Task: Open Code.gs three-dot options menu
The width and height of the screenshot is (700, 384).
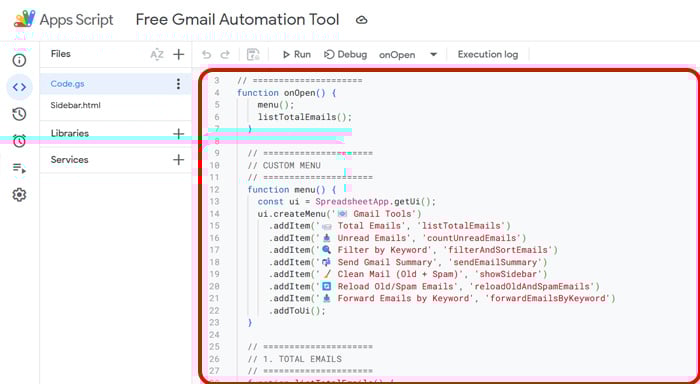Action: [x=178, y=83]
